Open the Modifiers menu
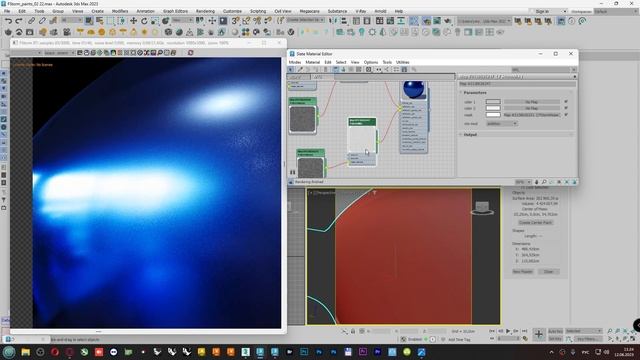Viewport: 640px width, 360px height. [x=120, y=11]
